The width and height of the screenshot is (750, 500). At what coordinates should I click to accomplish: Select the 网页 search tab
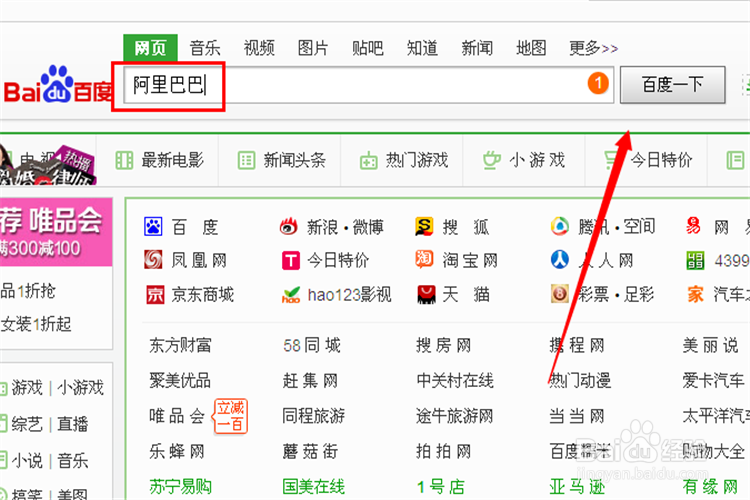pos(150,48)
